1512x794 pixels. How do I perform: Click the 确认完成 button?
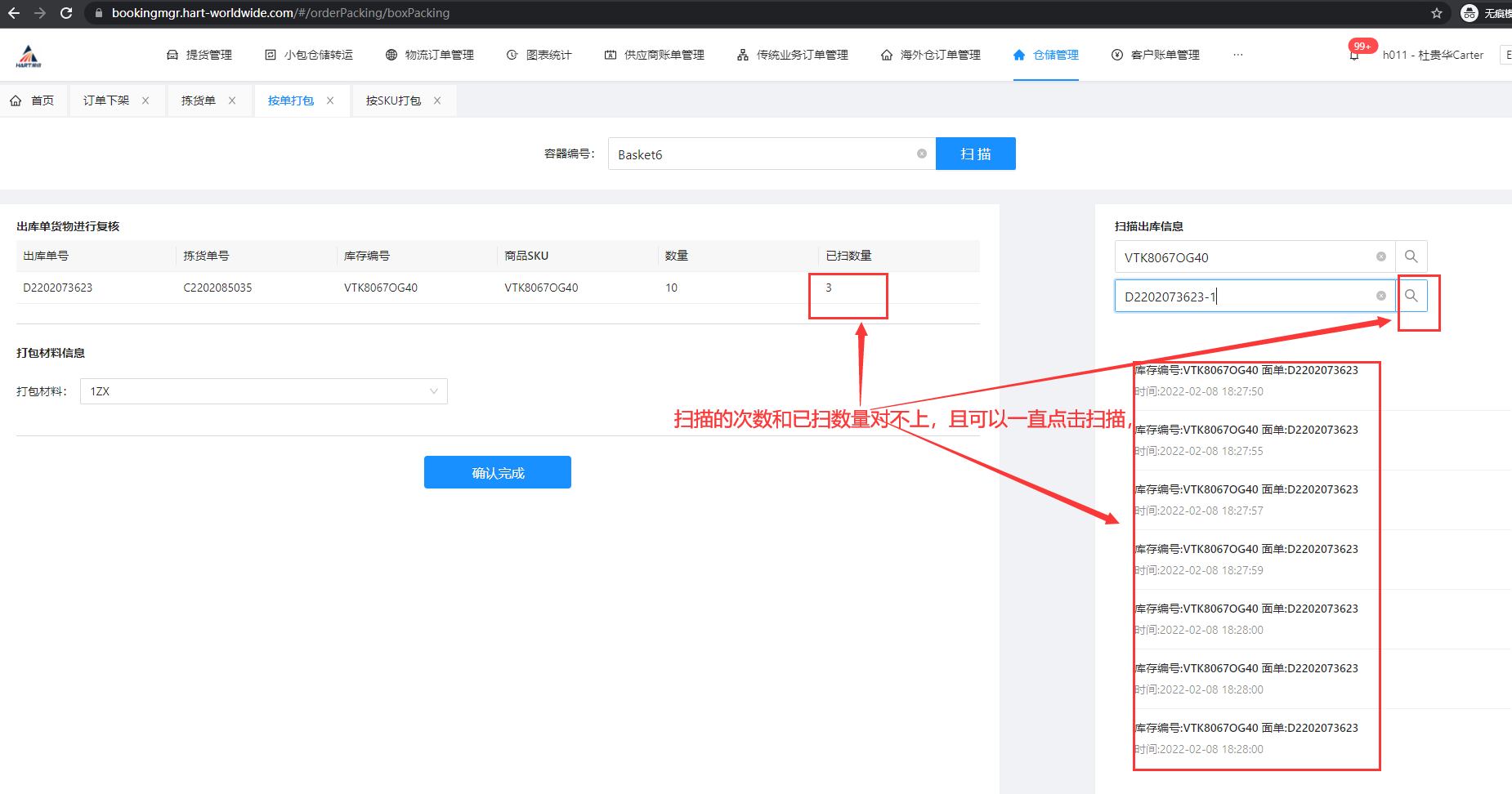(497, 472)
